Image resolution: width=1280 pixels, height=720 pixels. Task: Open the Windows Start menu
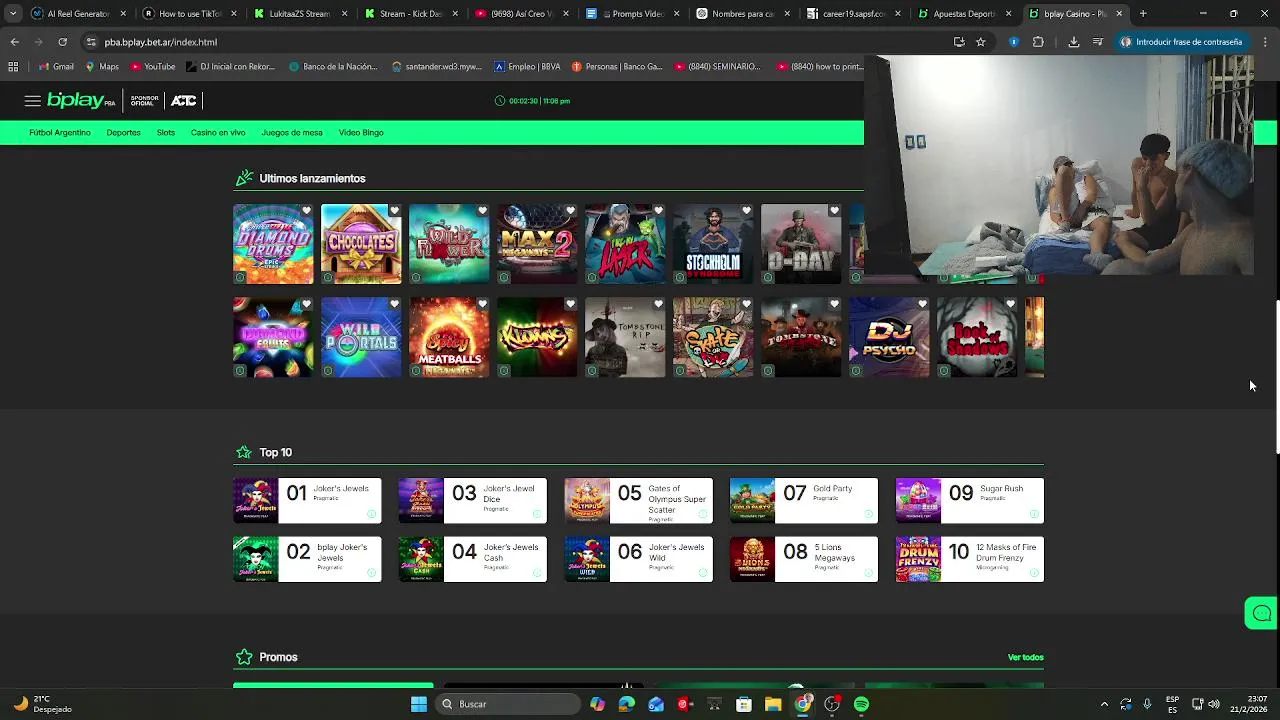click(x=419, y=704)
